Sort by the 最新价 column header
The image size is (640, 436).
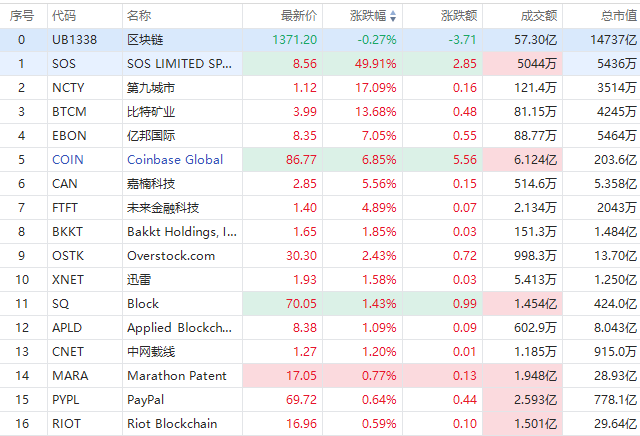pos(299,16)
